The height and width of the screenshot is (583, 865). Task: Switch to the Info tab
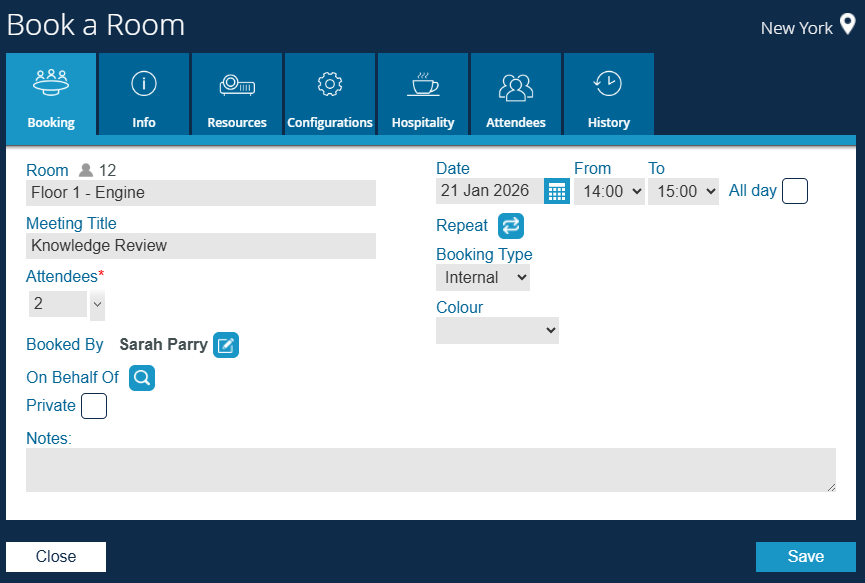144,95
